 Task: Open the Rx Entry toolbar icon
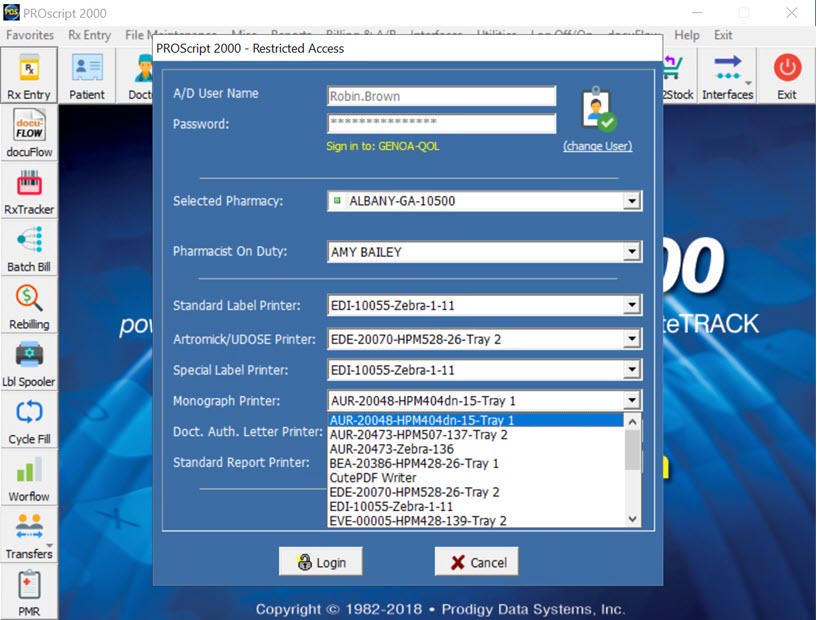[x=29, y=75]
